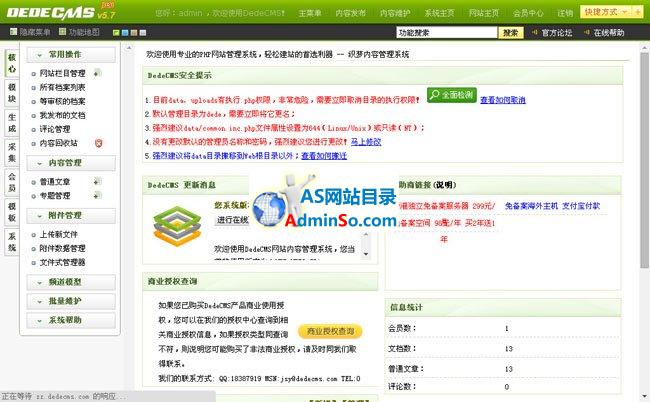Image resolution: width=650 pixels, height=402 pixels.
Task: Click the stacked-layers DedeCMS update logo
Action: pos(177,226)
